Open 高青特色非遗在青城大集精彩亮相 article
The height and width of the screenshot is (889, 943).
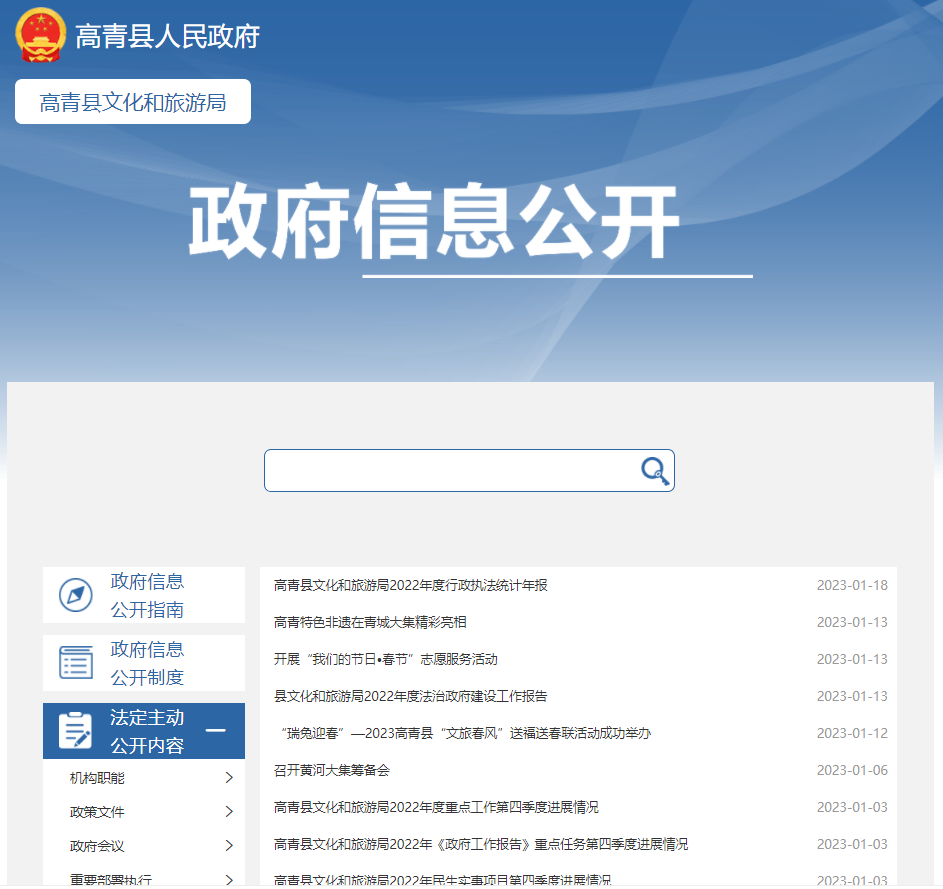(370, 622)
